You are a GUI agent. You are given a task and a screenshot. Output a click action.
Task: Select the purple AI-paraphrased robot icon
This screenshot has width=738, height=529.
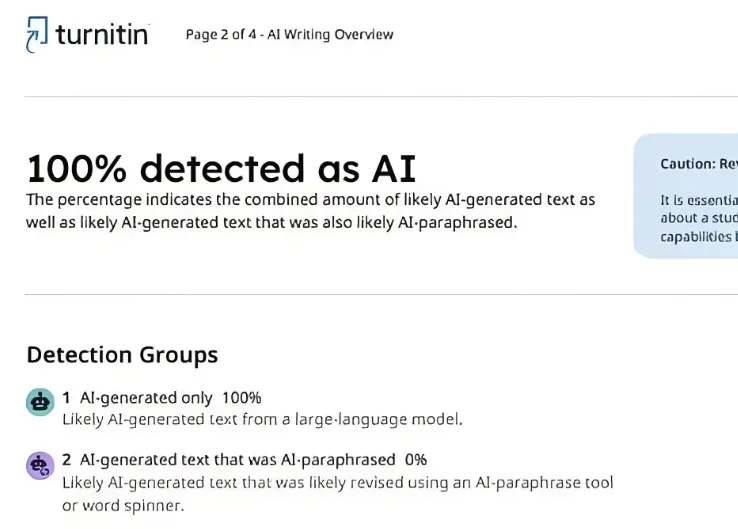pyautogui.click(x=40, y=465)
